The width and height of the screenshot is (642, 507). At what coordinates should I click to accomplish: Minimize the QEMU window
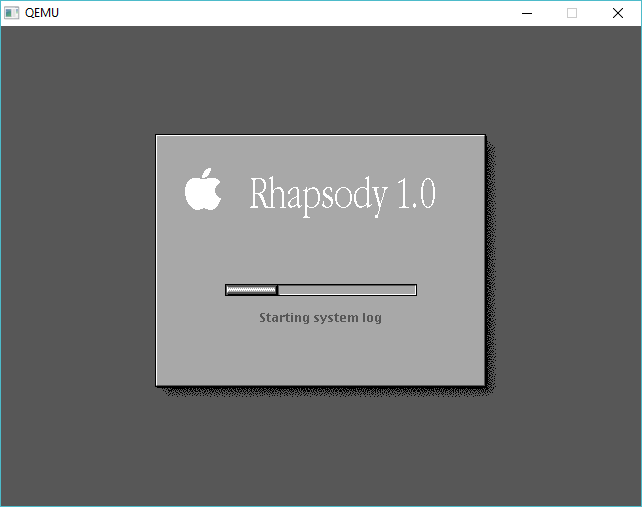[x=527, y=13]
